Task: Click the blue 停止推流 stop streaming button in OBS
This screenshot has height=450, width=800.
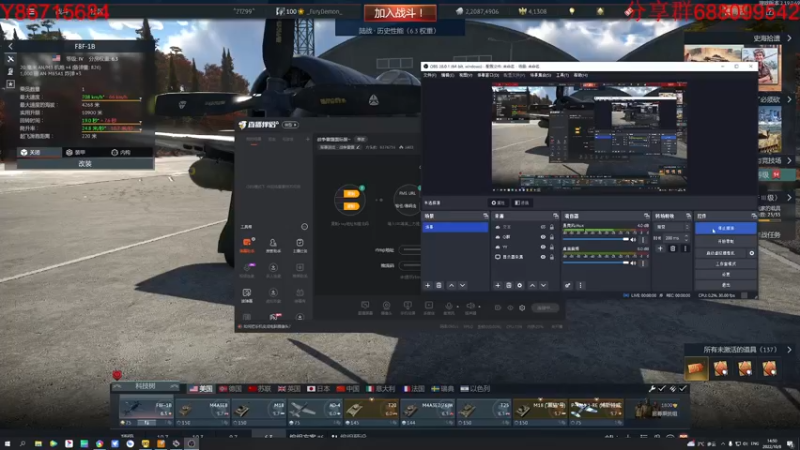Action: pyautogui.click(x=726, y=228)
